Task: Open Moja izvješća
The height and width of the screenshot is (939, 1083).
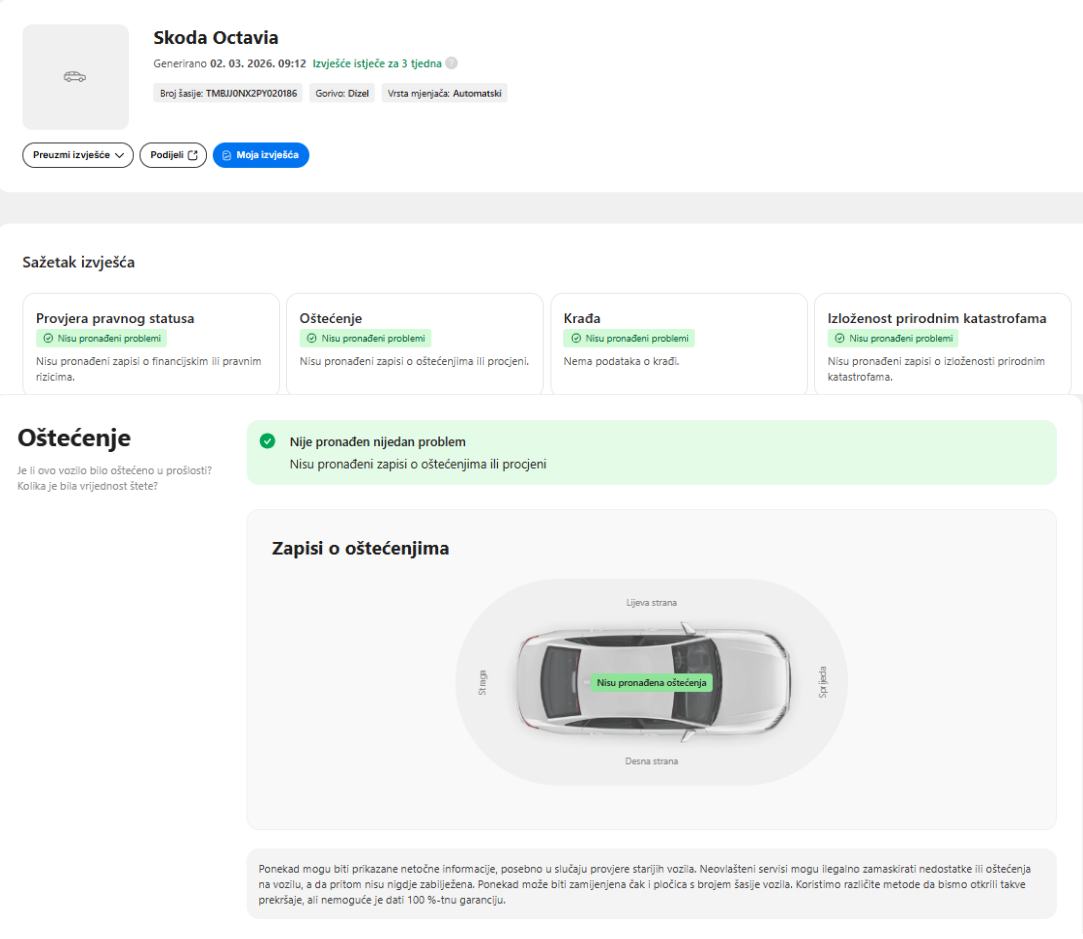Action: point(261,155)
